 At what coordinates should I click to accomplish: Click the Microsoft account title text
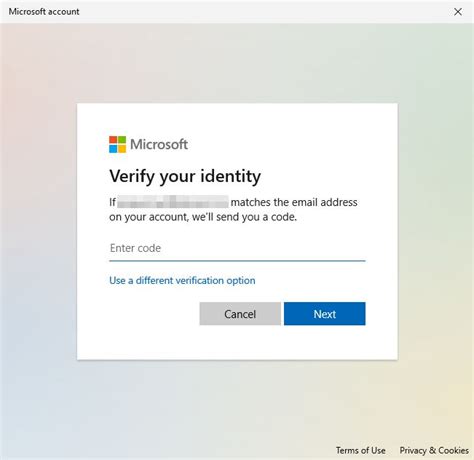click(x=44, y=12)
